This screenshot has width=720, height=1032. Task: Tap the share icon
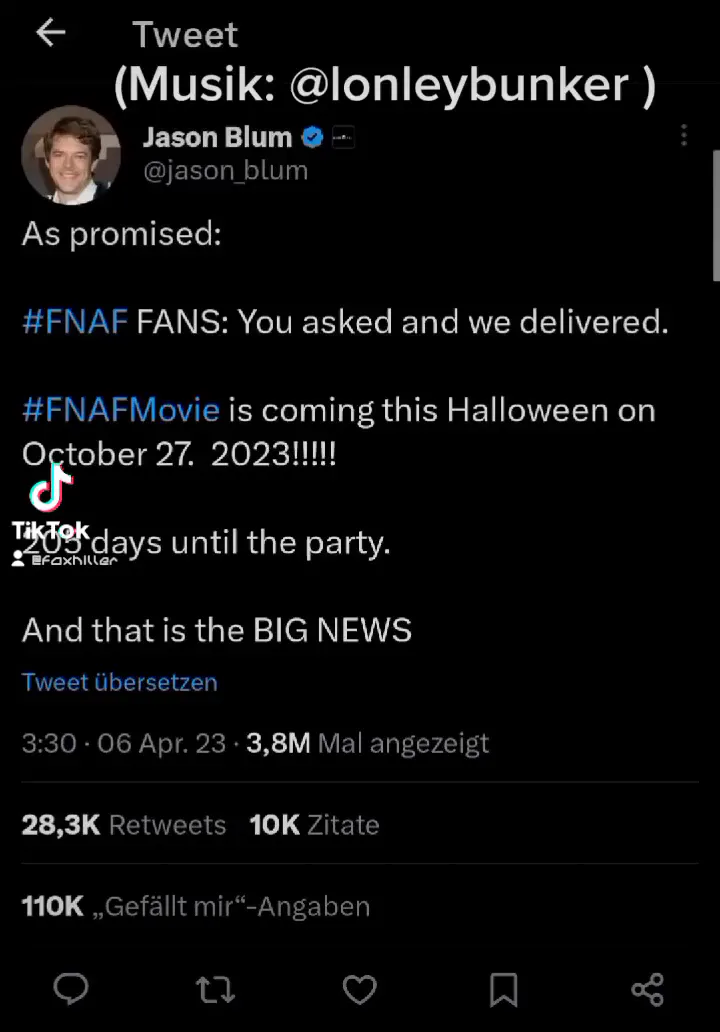click(x=647, y=989)
